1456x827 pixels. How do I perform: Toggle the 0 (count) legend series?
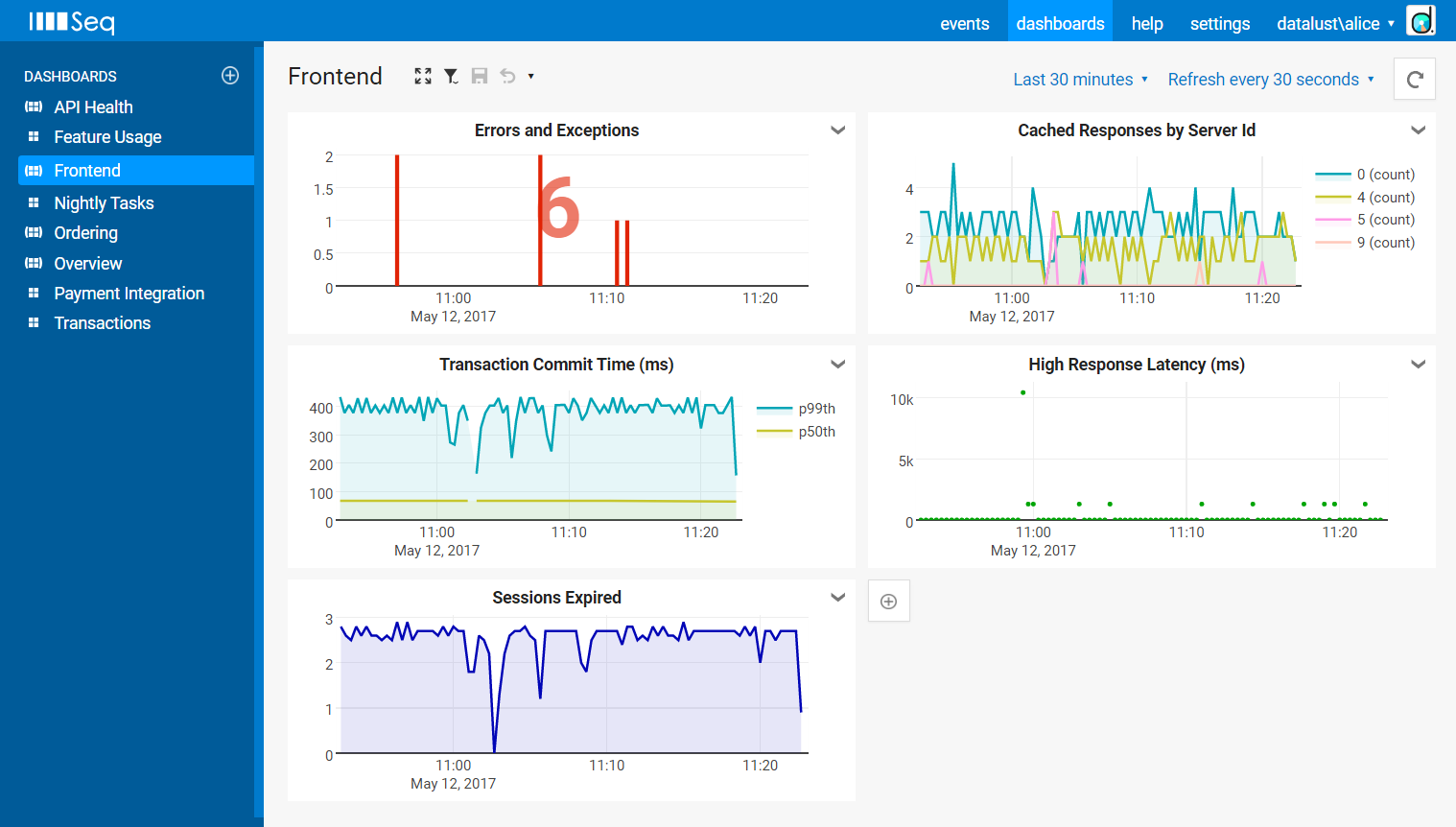coord(1365,175)
